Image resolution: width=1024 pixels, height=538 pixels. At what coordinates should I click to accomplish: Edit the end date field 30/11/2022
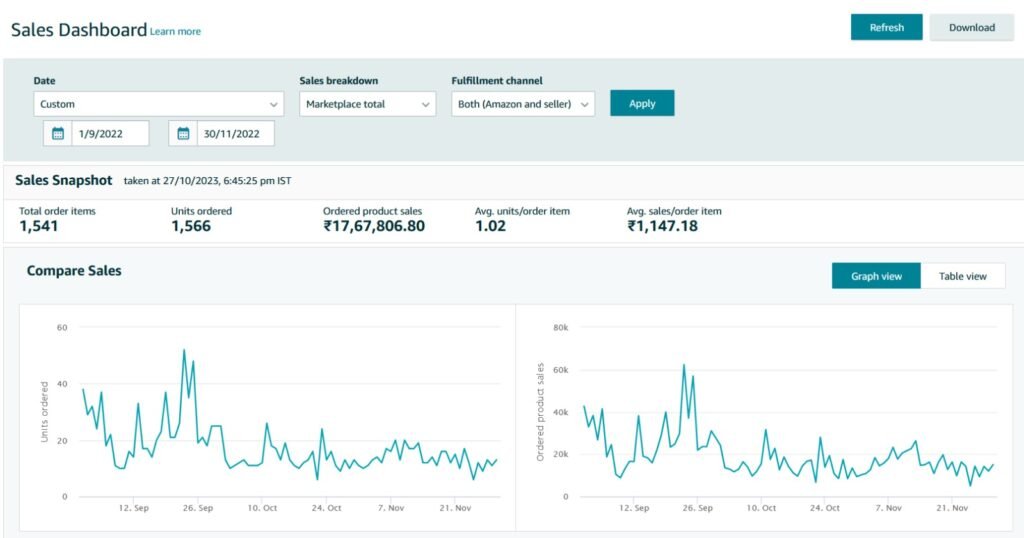pyautogui.click(x=235, y=134)
